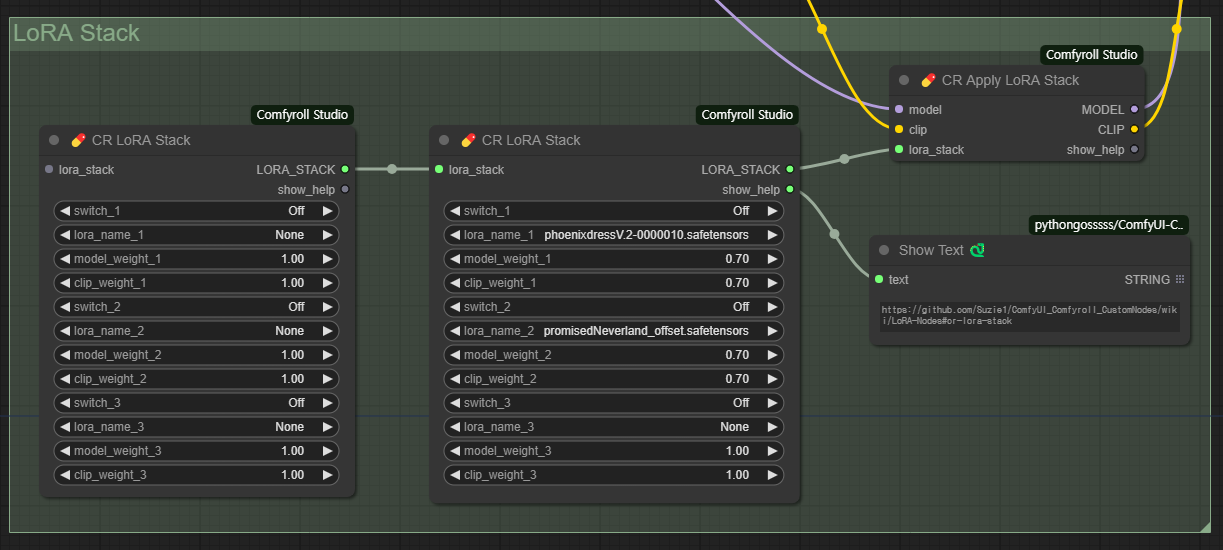Decrease clip_weight_1 currently at 0.70
This screenshot has width=1223, height=550.
coord(454,283)
